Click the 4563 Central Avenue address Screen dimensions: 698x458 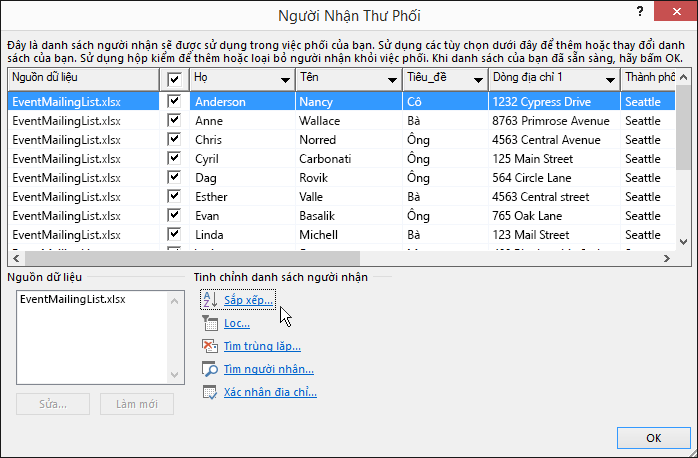[554, 140]
